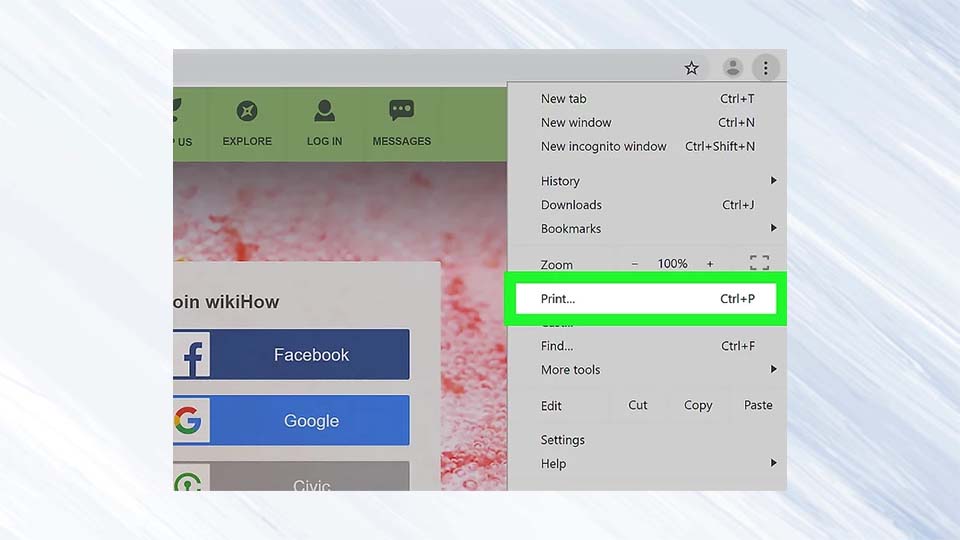Image resolution: width=960 pixels, height=540 pixels.
Task: Expand the History submenu arrow
Action: (x=773, y=180)
